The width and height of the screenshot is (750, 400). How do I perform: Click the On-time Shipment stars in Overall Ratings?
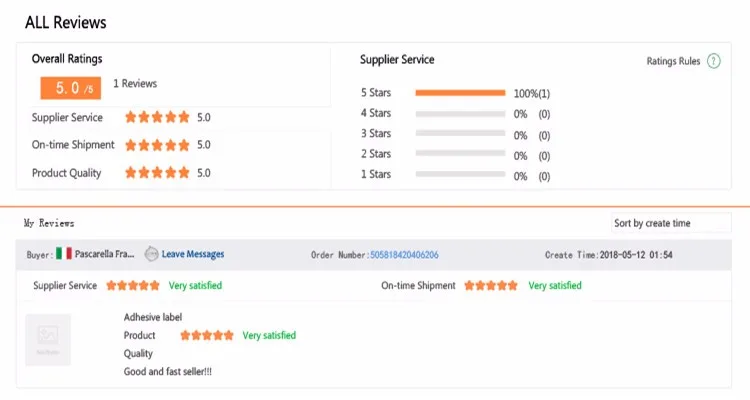pos(157,145)
